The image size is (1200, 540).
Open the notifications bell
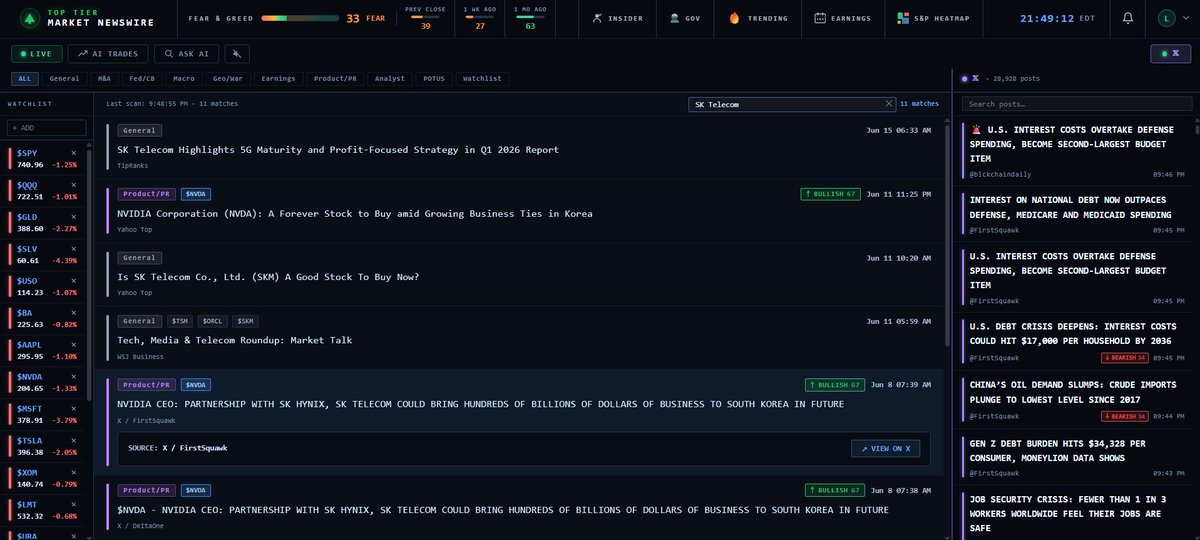[x=1128, y=18]
